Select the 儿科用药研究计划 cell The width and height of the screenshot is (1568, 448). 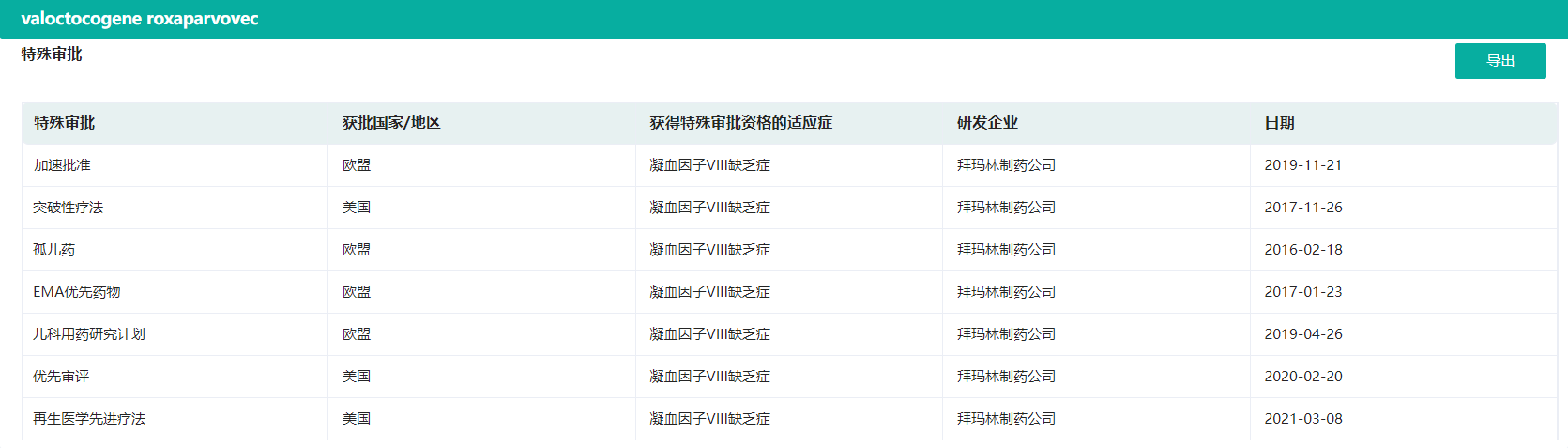[x=89, y=334]
